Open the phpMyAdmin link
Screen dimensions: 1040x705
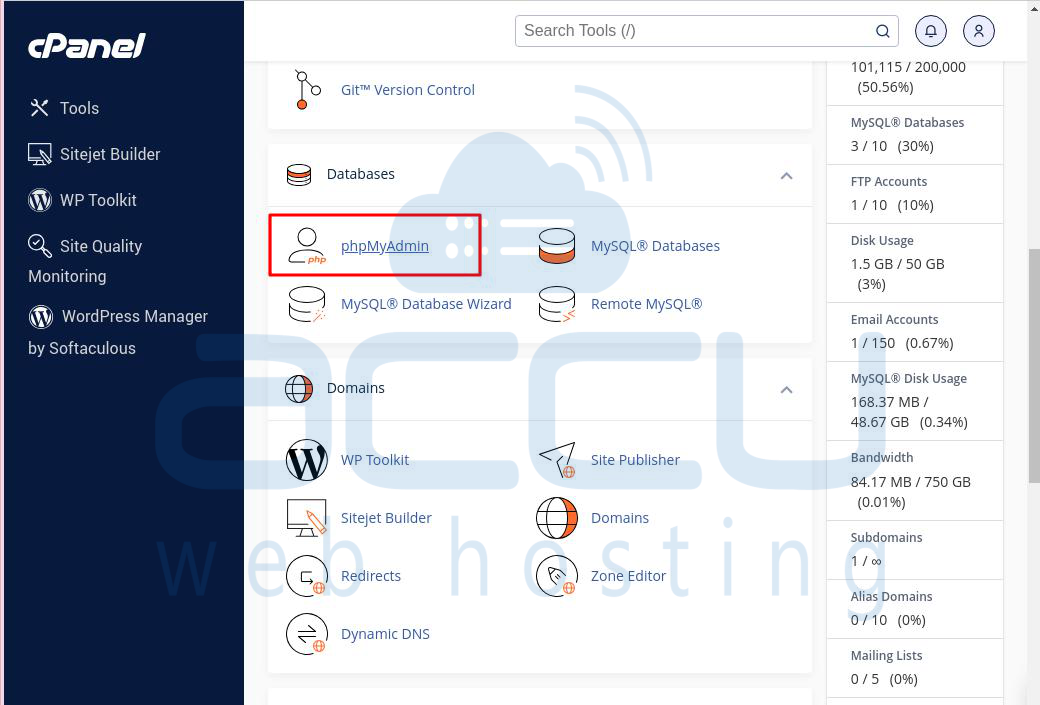pos(385,246)
